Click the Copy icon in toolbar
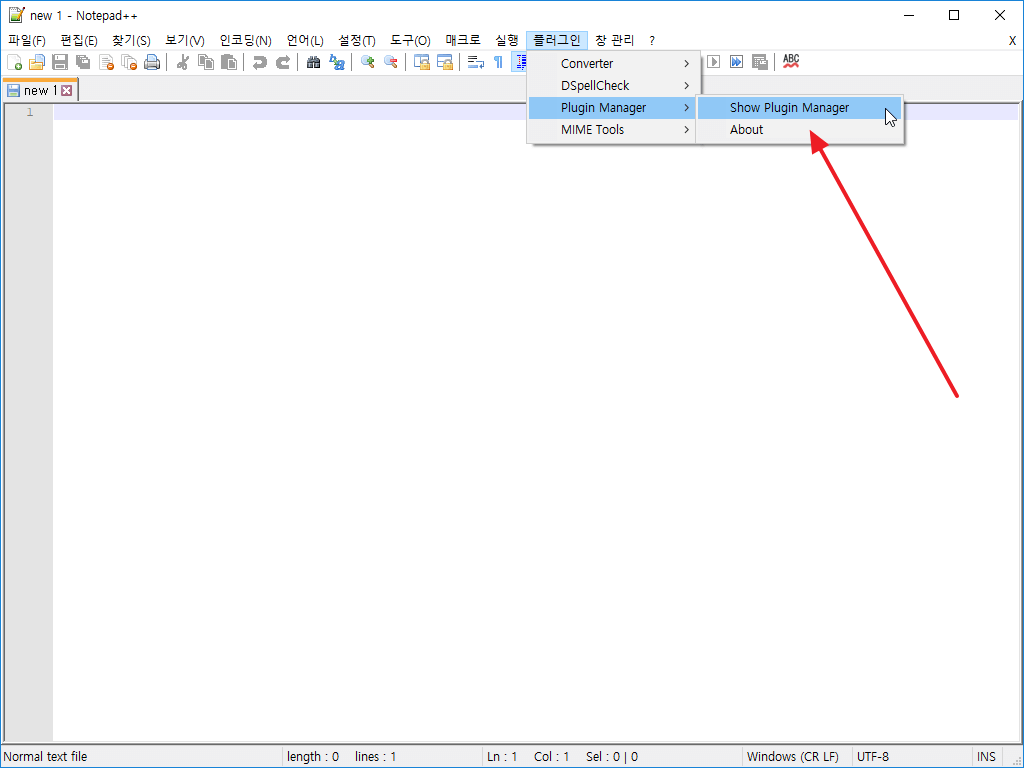The width and height of the screenshot is (1024, 768). pyautogui.click(x=206, y=62)
